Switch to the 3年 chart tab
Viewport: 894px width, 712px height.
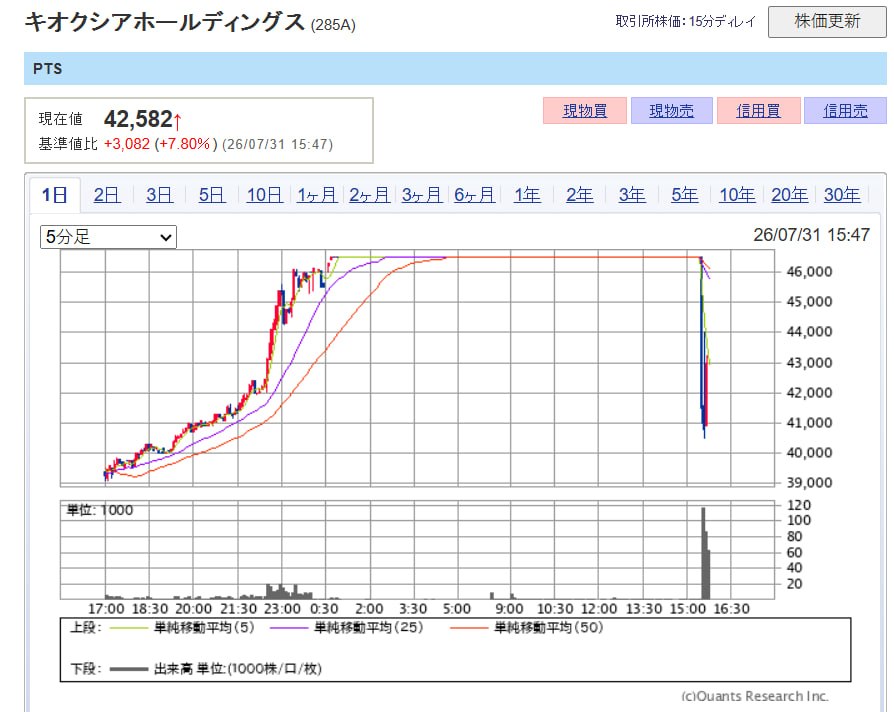pos(632,195)
